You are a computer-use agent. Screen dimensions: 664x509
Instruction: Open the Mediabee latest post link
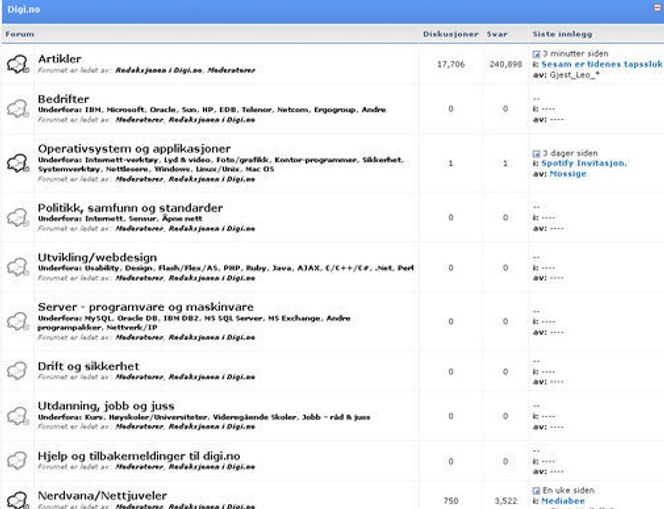tap(562, 501)
